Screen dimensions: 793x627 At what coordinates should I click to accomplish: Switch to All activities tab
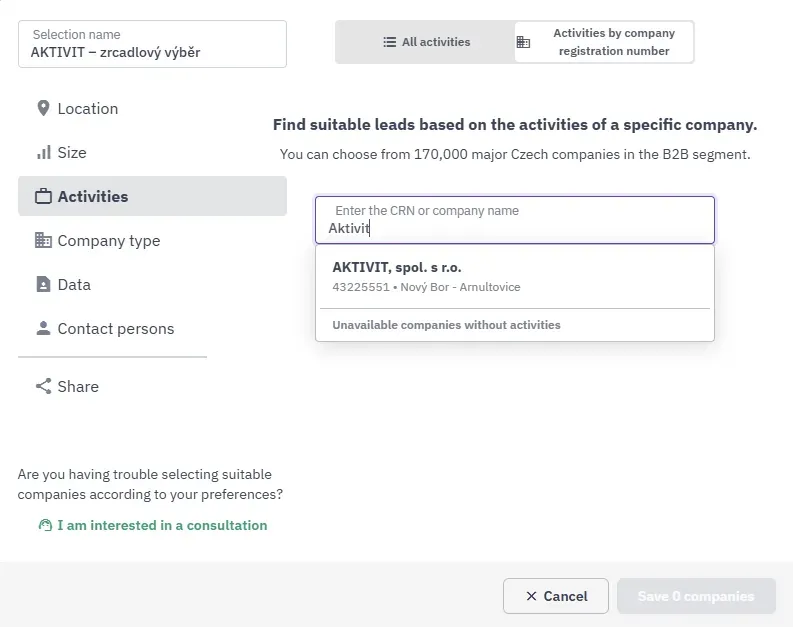click(x=425, y=42)
